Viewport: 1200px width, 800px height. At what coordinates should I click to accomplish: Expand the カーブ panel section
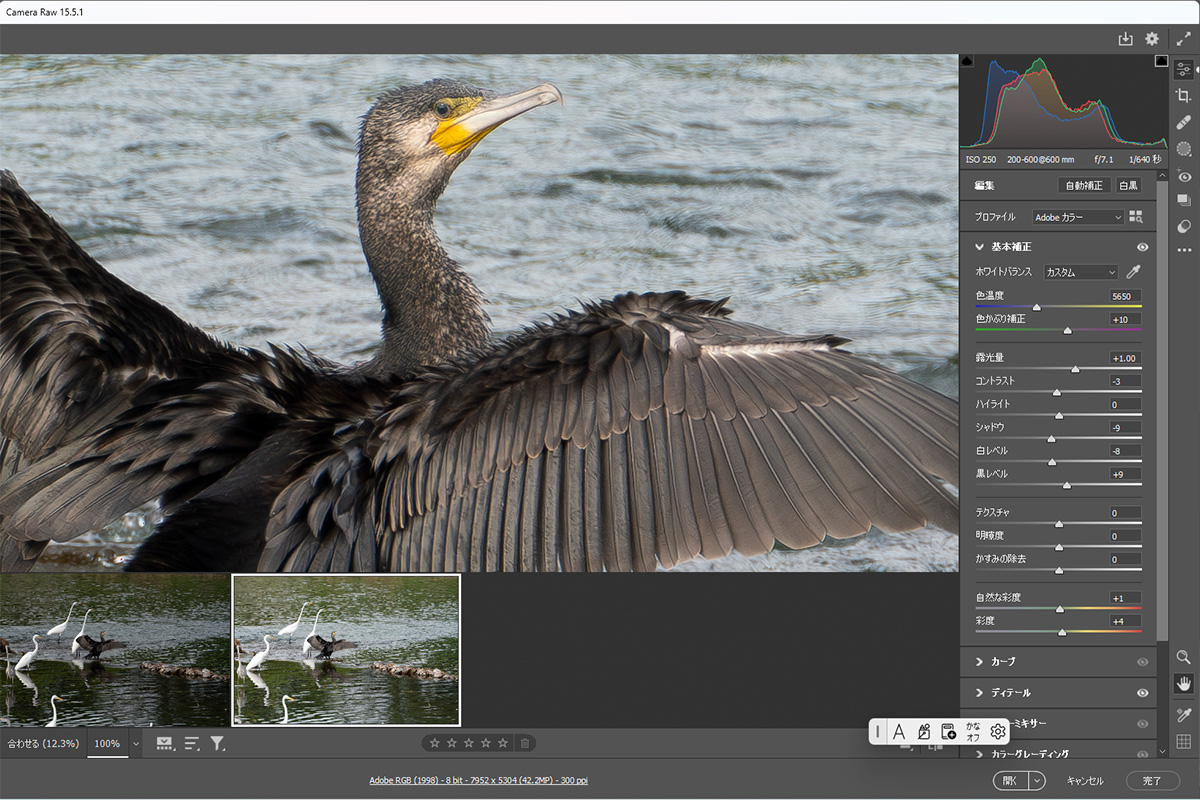point(980,662)
